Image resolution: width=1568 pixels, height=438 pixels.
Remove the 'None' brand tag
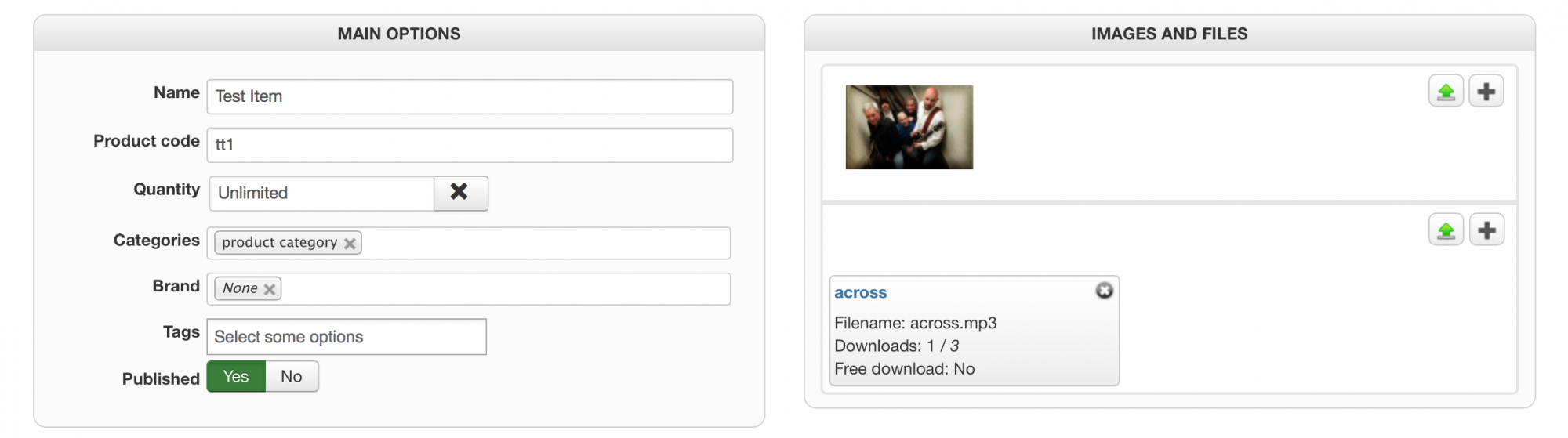click(x=270, y=289)
